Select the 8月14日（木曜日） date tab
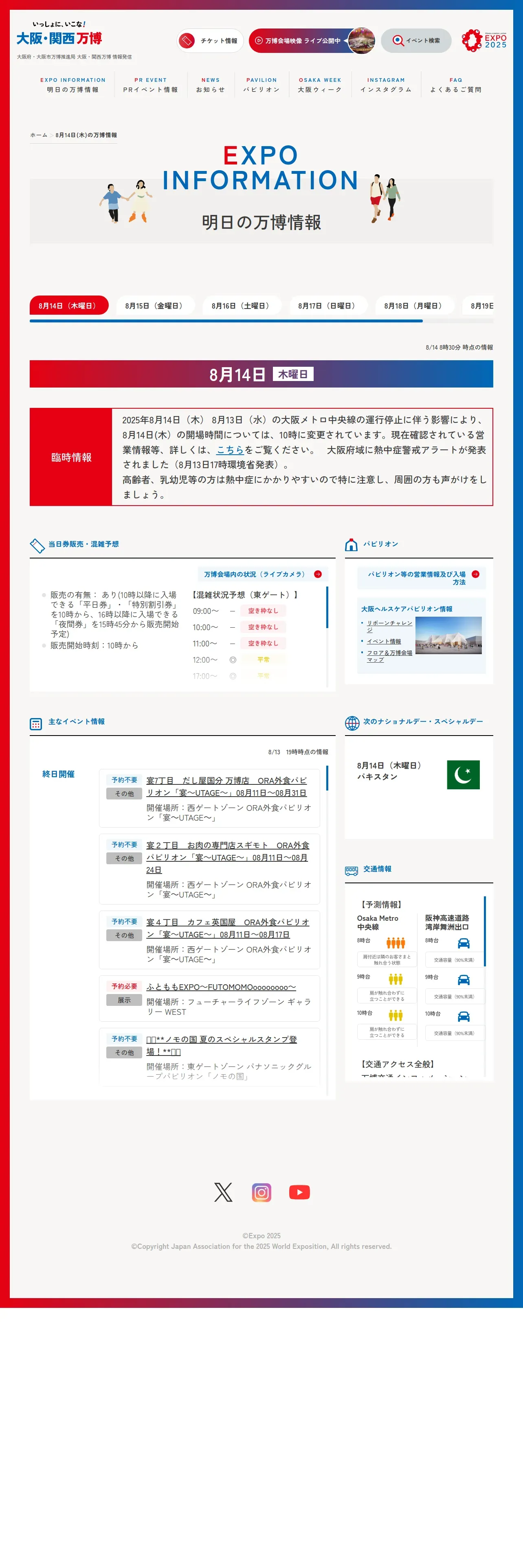Image resolution: width=523 pixels, height=1568 pixels. [x=69, y=306]
